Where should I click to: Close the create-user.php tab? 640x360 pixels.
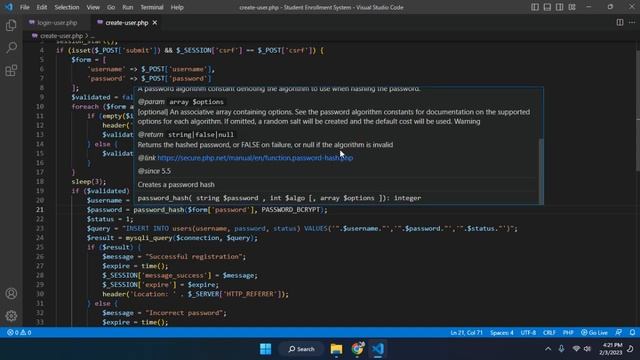coord(155,23)
